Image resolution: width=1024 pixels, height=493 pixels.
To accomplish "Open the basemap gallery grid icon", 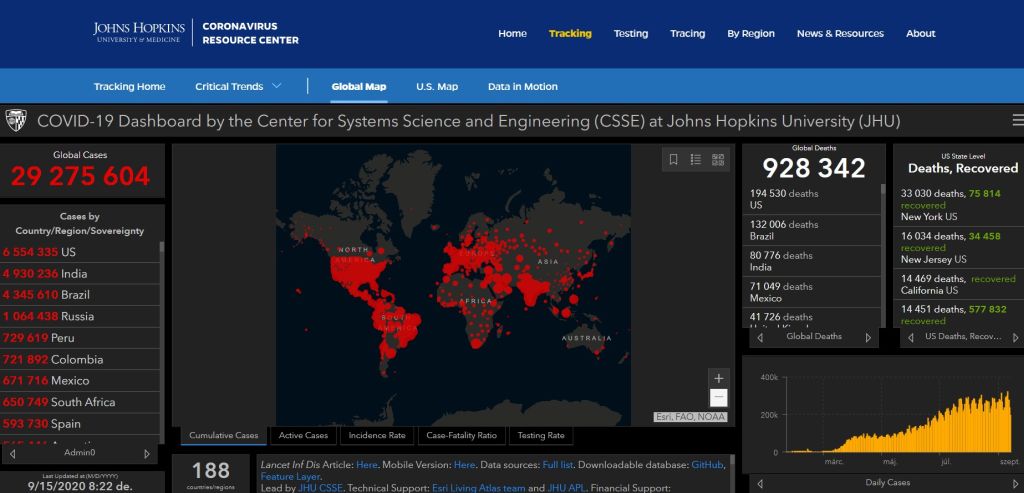I will 718,159.
